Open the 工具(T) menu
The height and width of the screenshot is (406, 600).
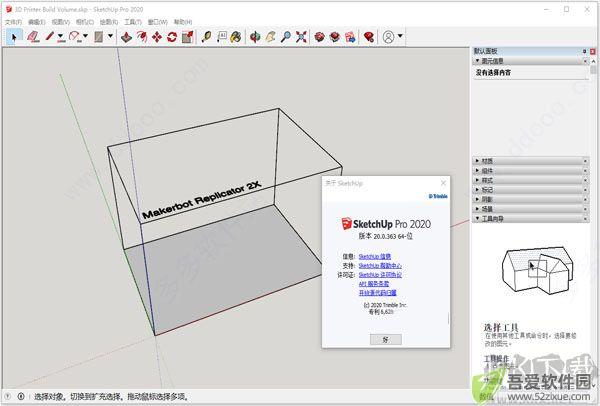tap(133, 22)
